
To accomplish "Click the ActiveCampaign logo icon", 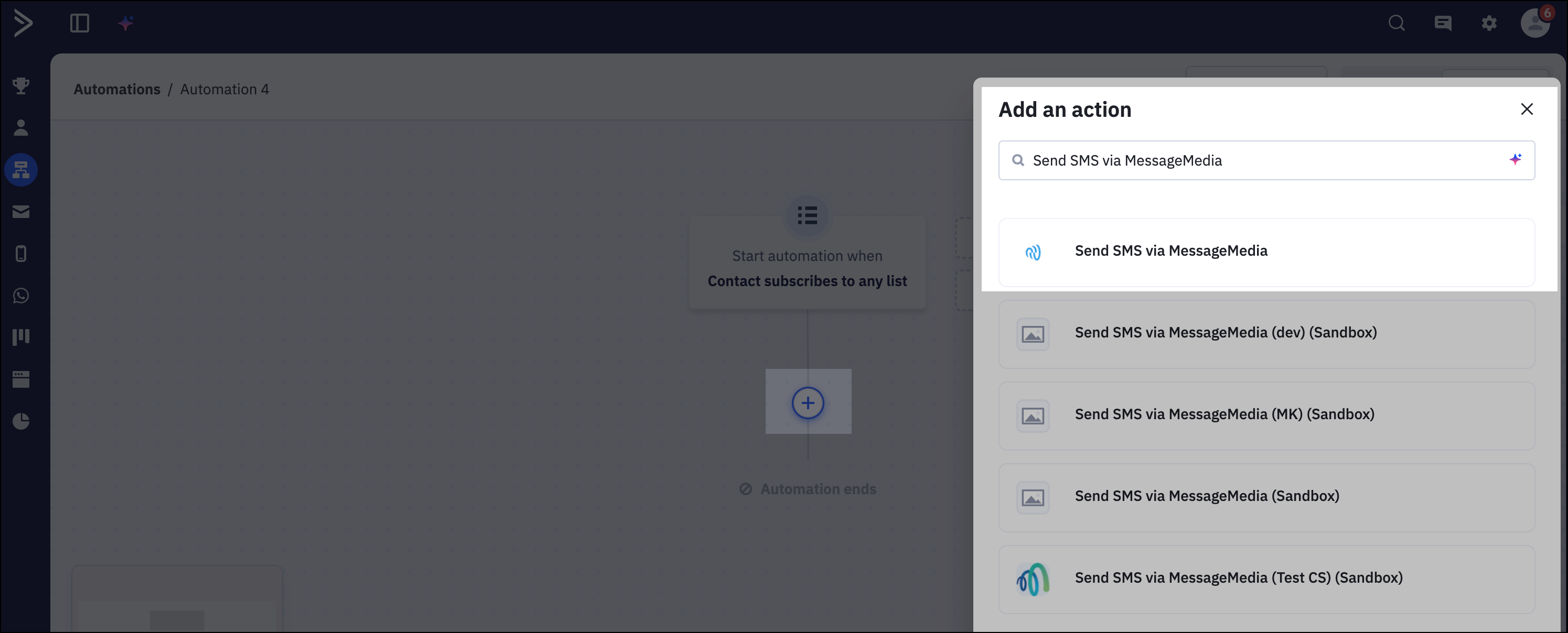I will [x=23, y=24].
